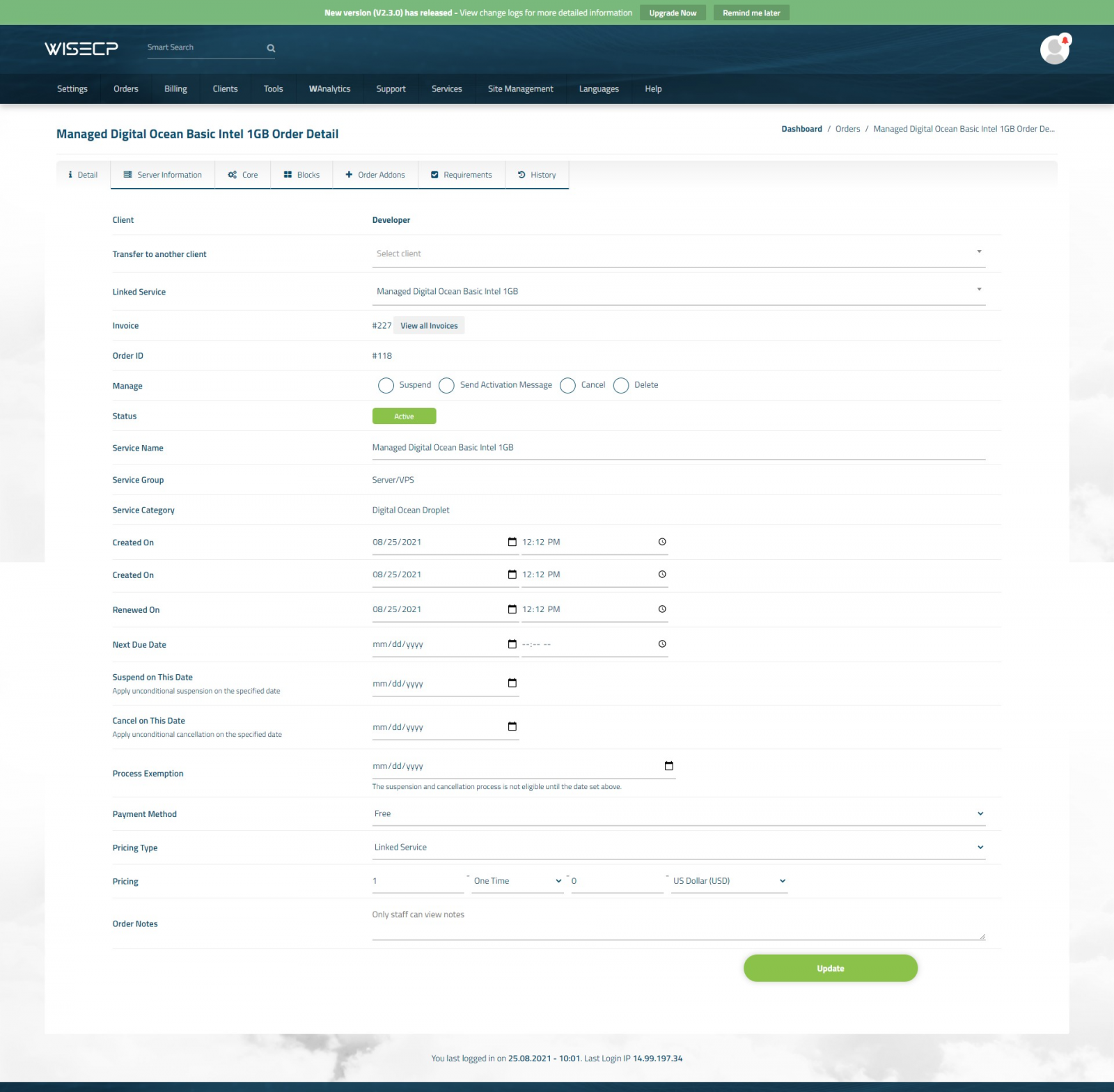
Task: Open the Settings menu
Action: coord(72,89)
